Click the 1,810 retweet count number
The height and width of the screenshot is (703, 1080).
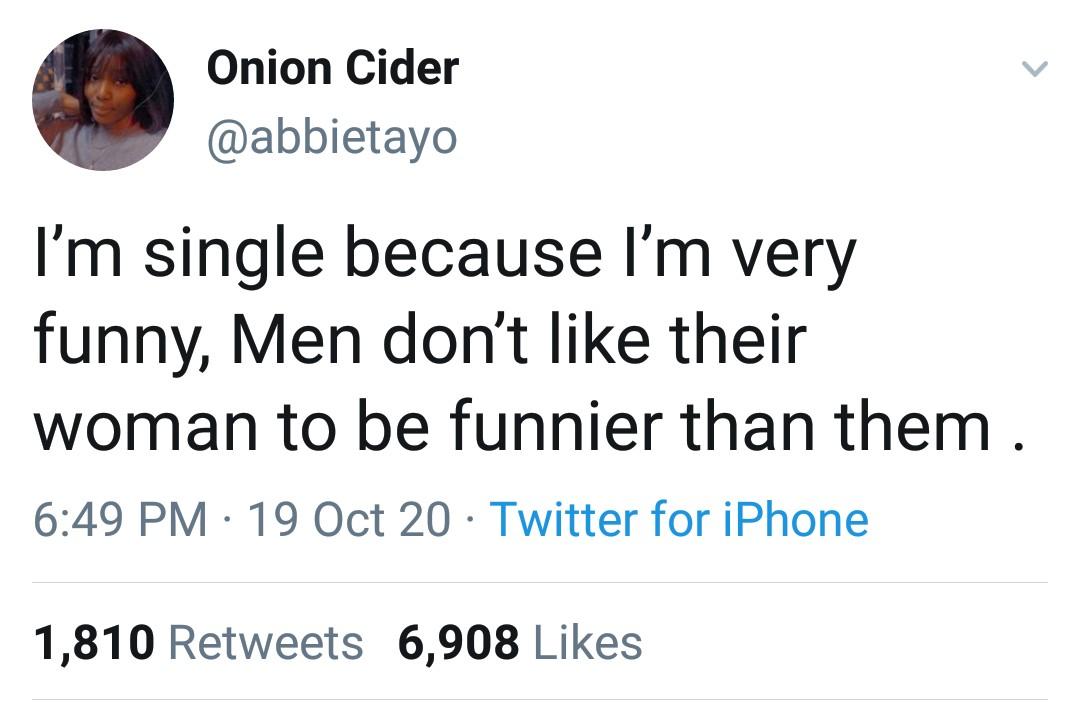(94, 642)
